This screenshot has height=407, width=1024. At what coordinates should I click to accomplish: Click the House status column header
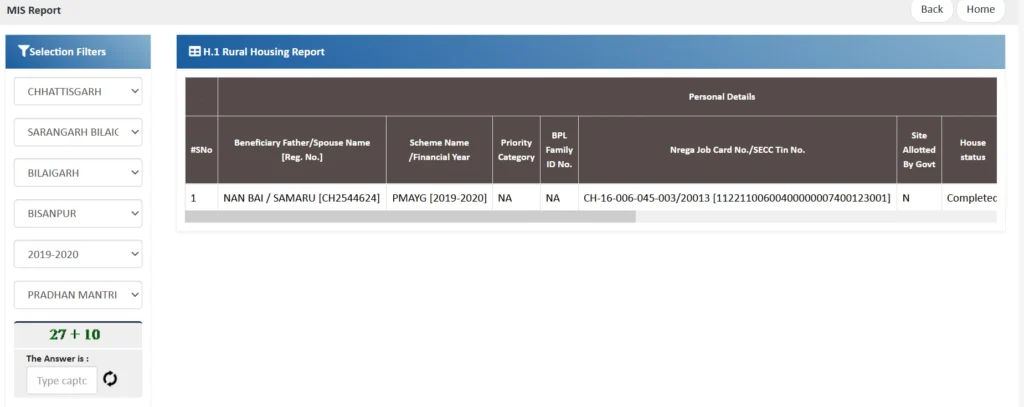pyautogui.click(x=971, y=150)
